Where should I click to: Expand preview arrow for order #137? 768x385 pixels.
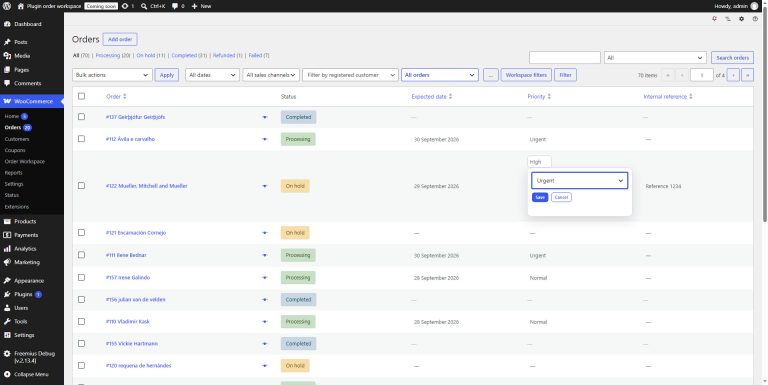point(265,117)
